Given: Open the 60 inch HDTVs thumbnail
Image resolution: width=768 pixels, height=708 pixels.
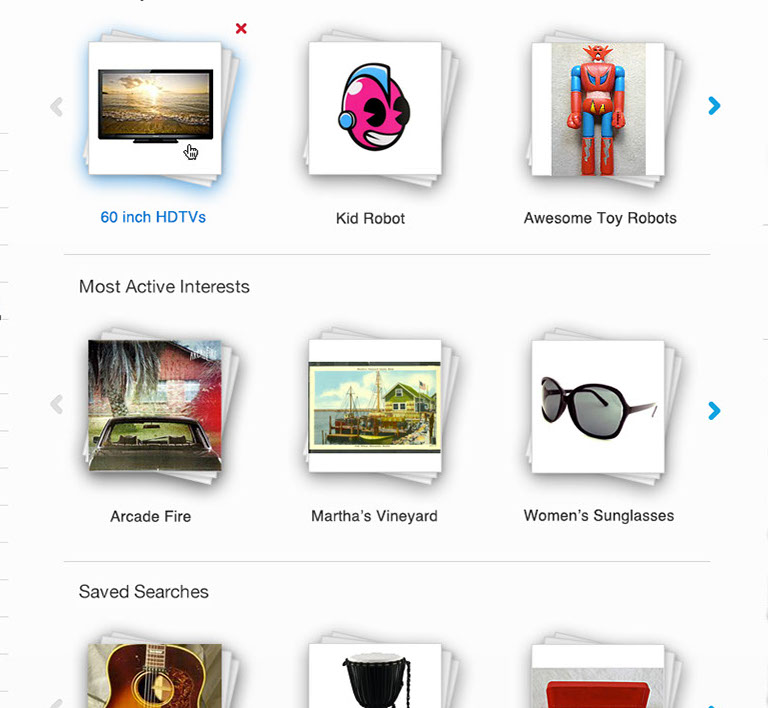Looking at the screenshot, I should point(155,108).
